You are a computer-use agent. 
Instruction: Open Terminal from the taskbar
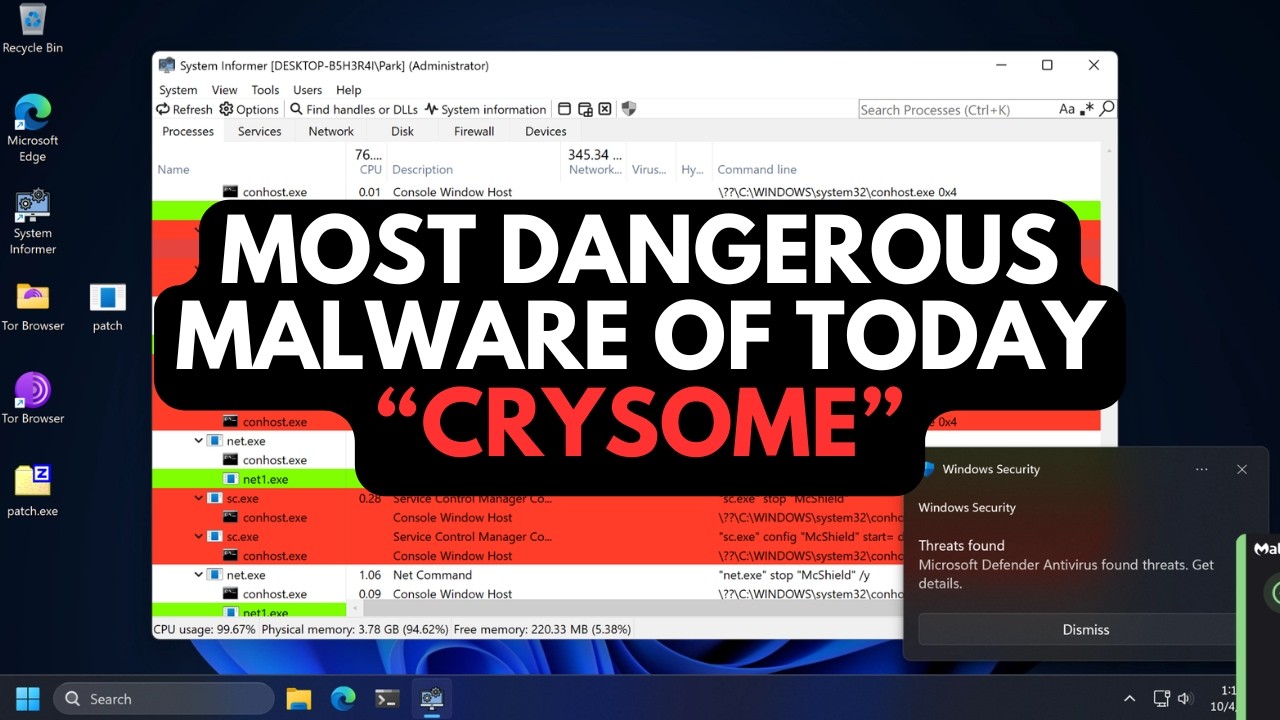tap(387, 699)
